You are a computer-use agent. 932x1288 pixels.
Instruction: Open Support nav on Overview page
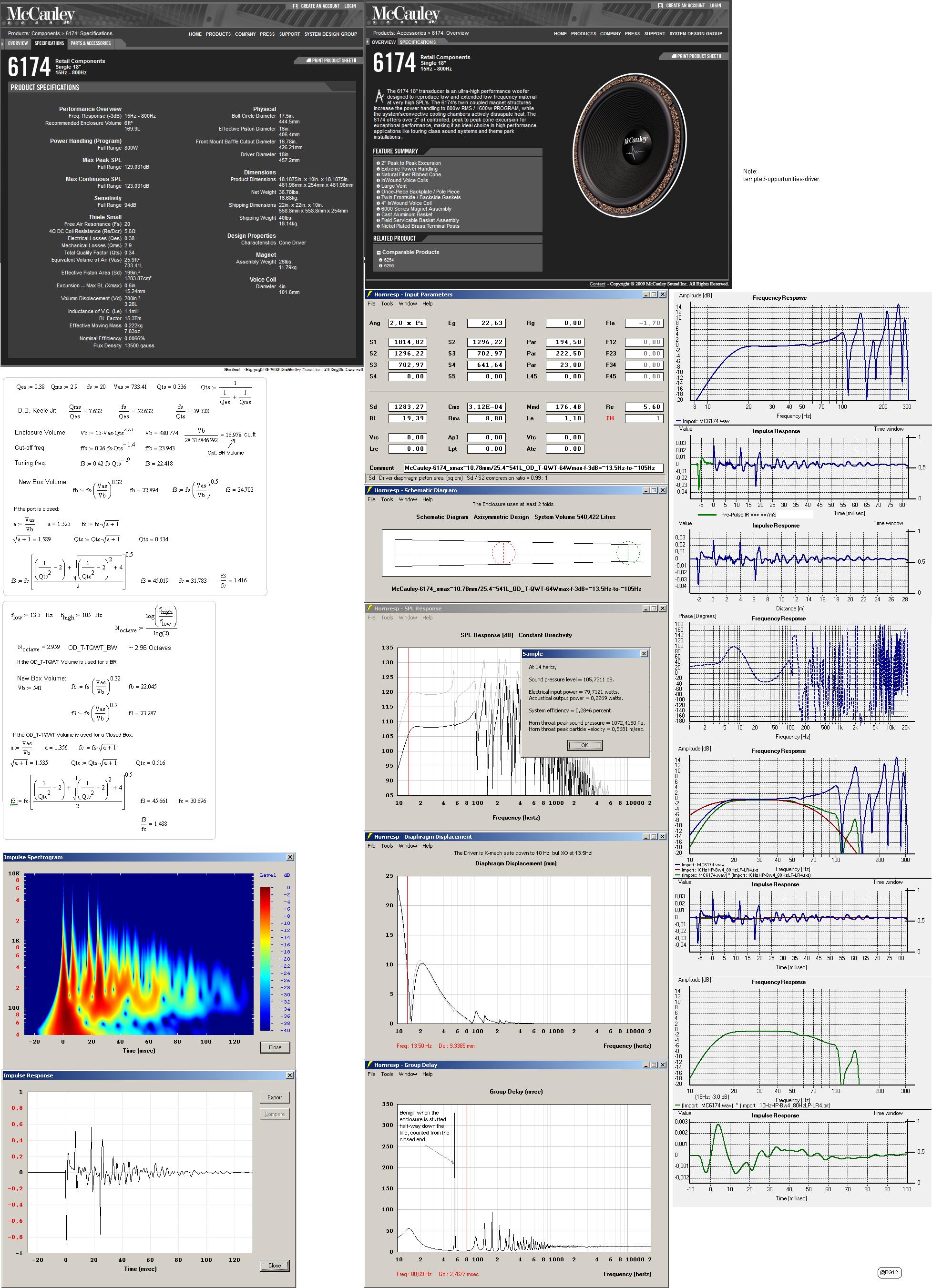(655, 33)
